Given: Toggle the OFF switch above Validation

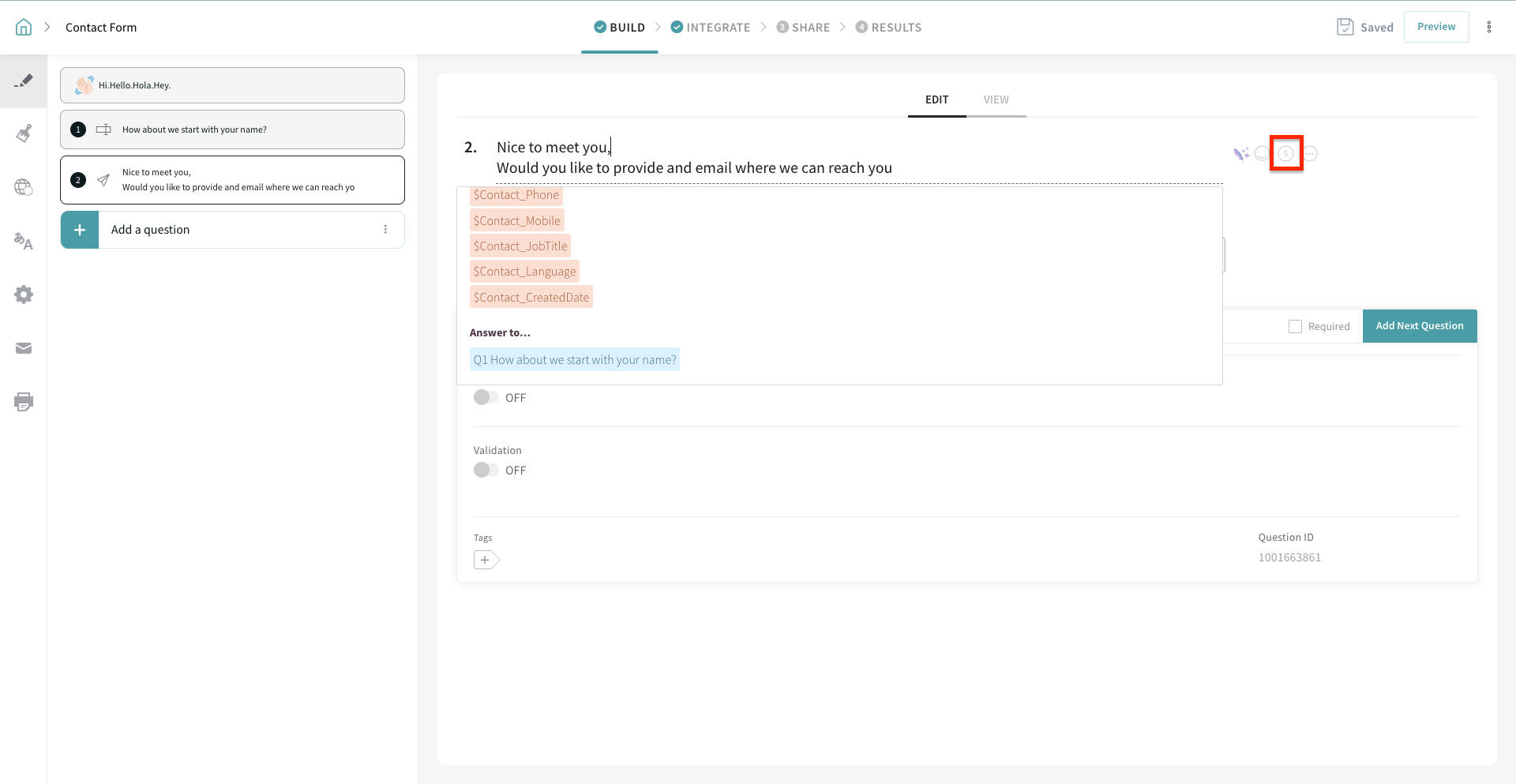Looking at the screenshot, I should click(x=486, y=398).
